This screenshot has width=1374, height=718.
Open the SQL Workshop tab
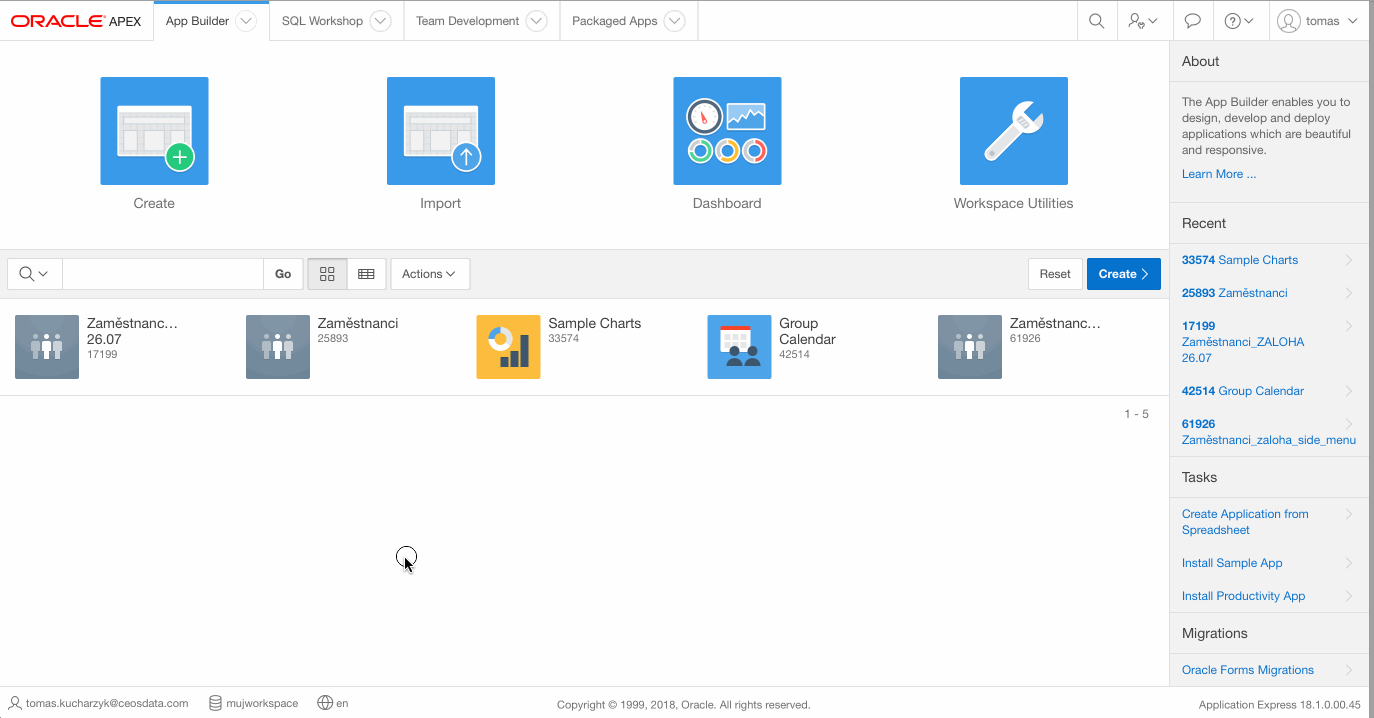322,21
